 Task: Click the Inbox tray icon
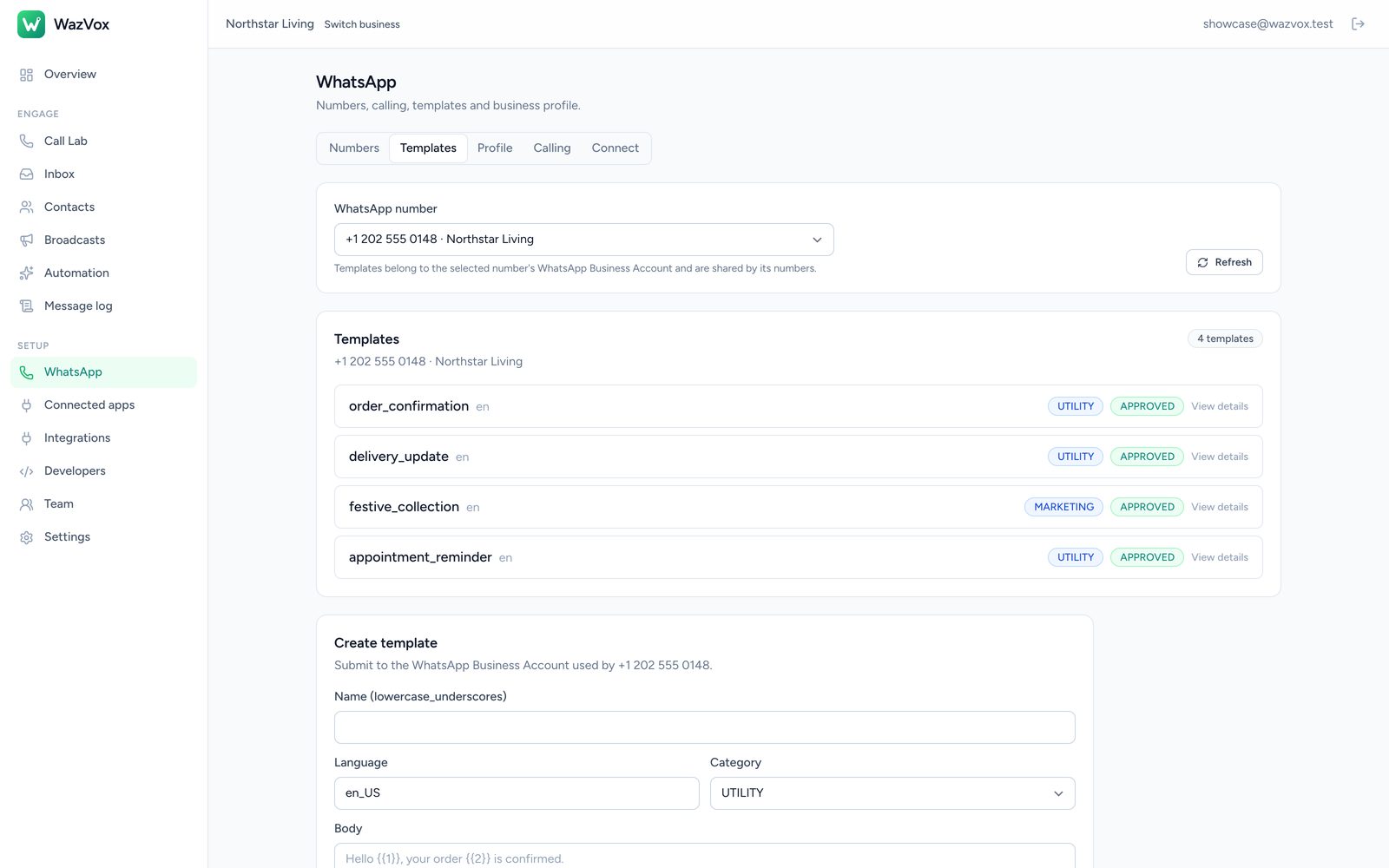point(27,174)
